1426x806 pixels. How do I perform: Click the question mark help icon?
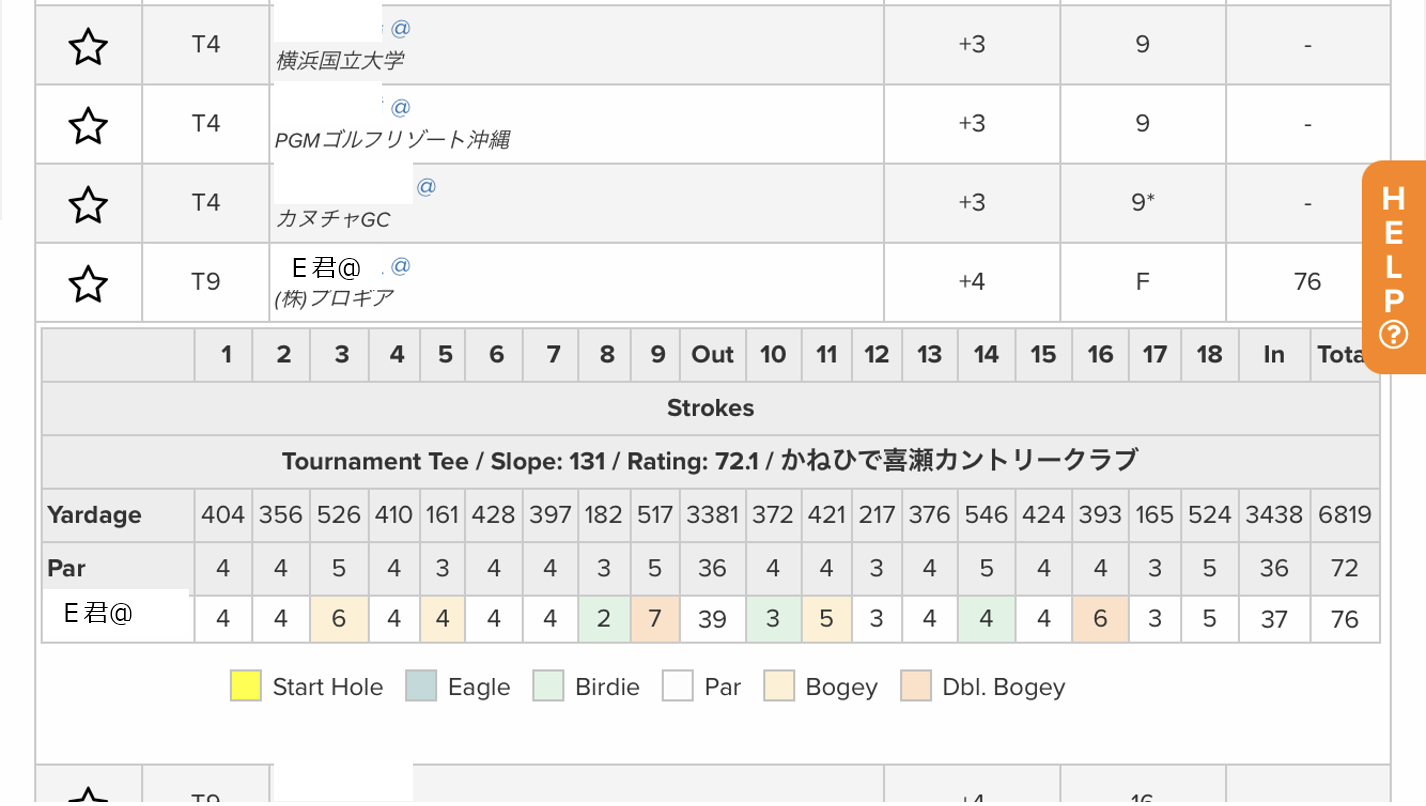1393,334
